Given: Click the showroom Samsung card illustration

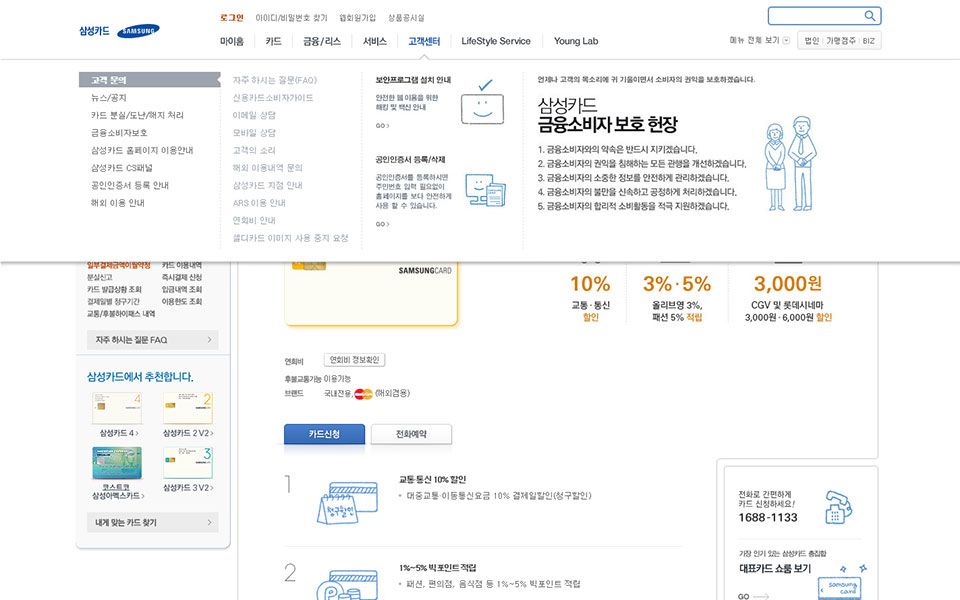Looking at the screenshot, I should [841, 587].
